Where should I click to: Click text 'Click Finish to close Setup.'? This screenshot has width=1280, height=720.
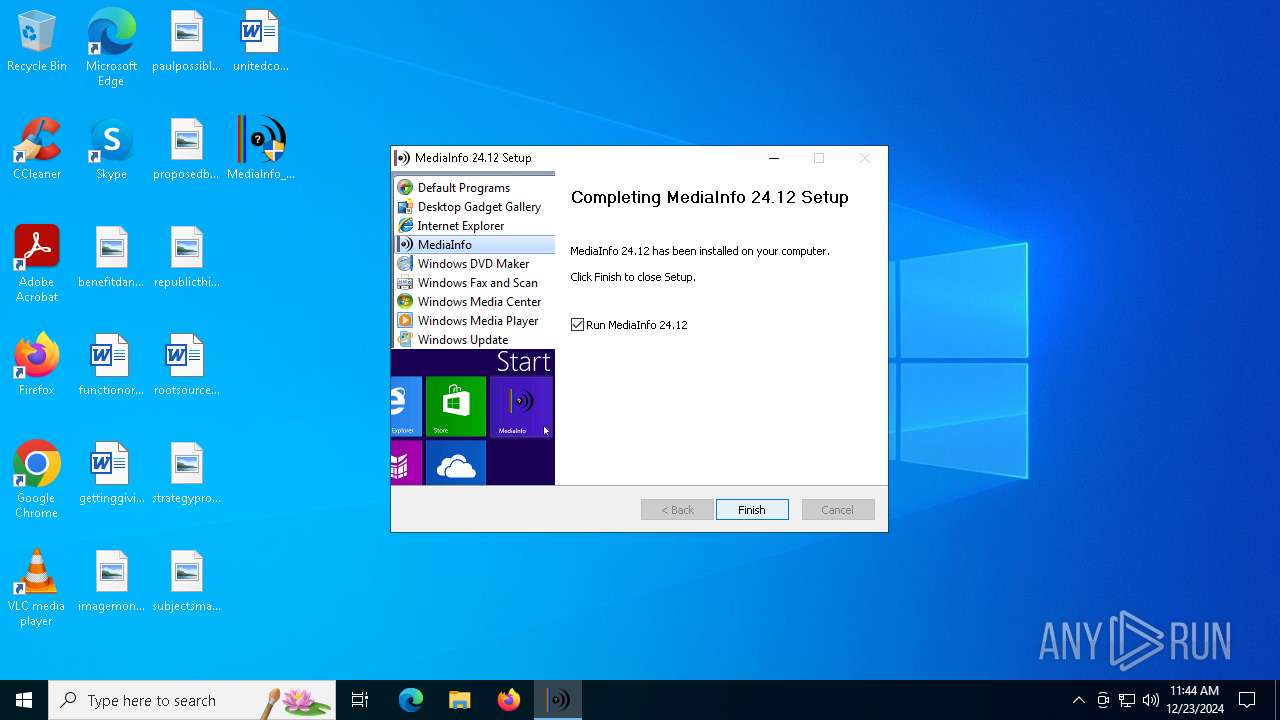pos(633,277)
